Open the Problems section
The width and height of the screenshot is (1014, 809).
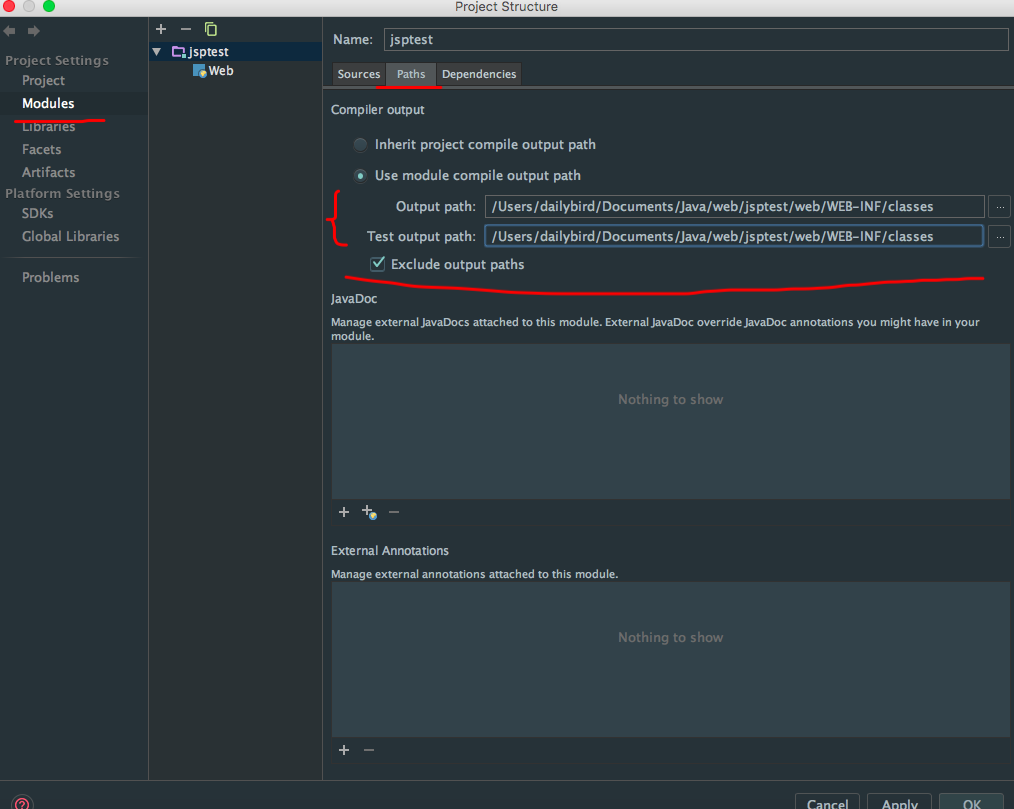point(50,277)
